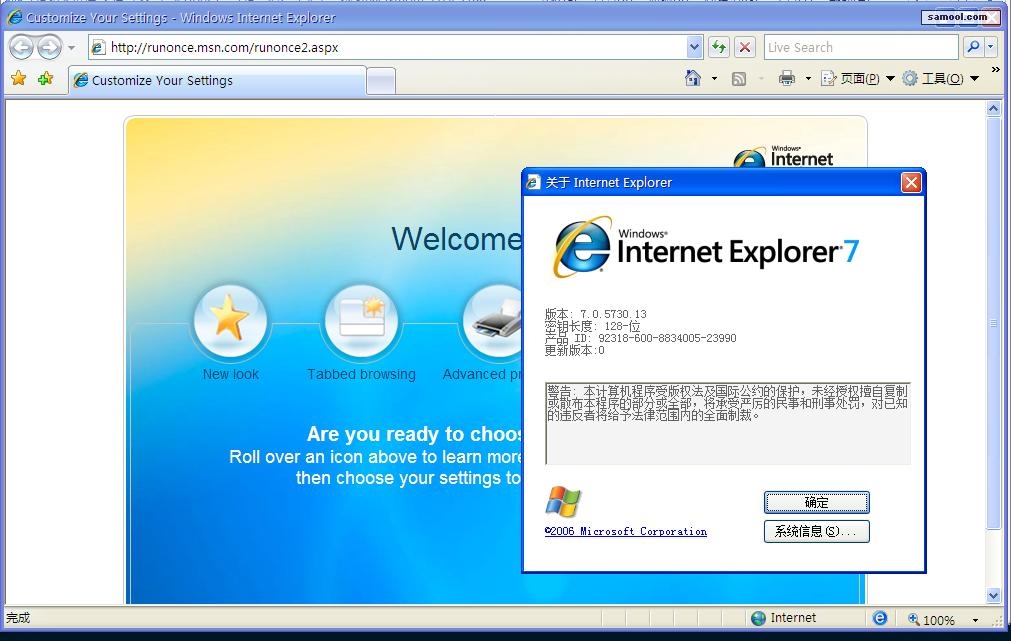This screenshot has width=1011, height=641.
Task: Click inside the Live Search input field
Action: pyautogui.click(x=858, y=47)
